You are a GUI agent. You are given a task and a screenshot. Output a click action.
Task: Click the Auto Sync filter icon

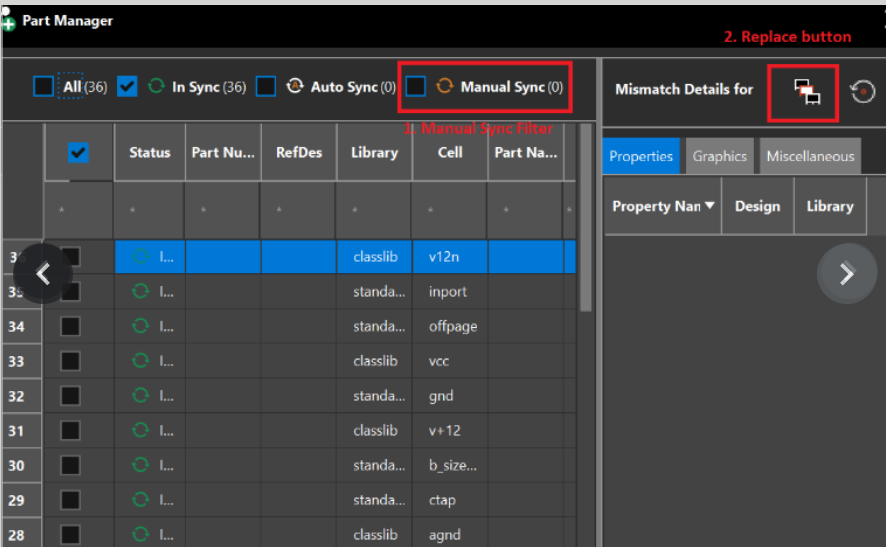coord(294,87)
